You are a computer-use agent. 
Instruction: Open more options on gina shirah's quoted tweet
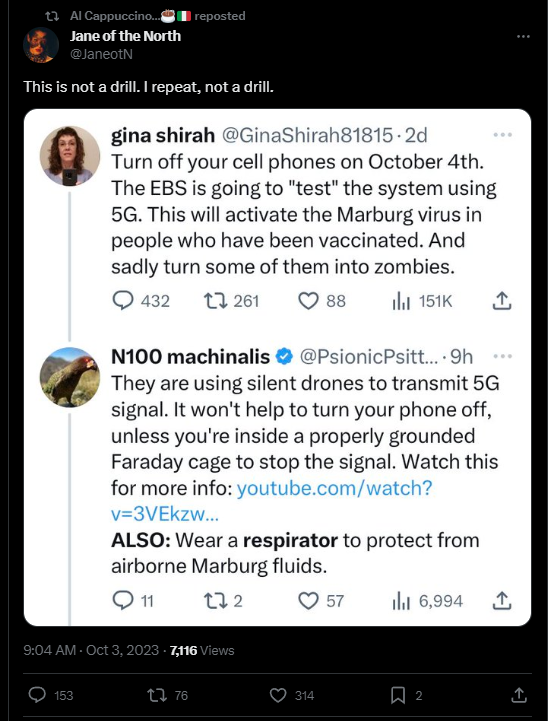pos(502,135)
